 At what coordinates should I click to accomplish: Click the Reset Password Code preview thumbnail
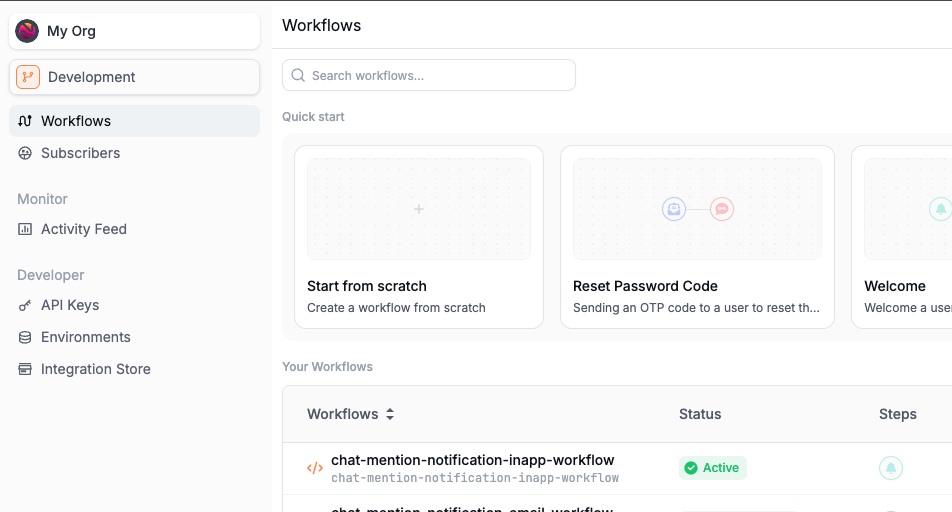(697, 209)
